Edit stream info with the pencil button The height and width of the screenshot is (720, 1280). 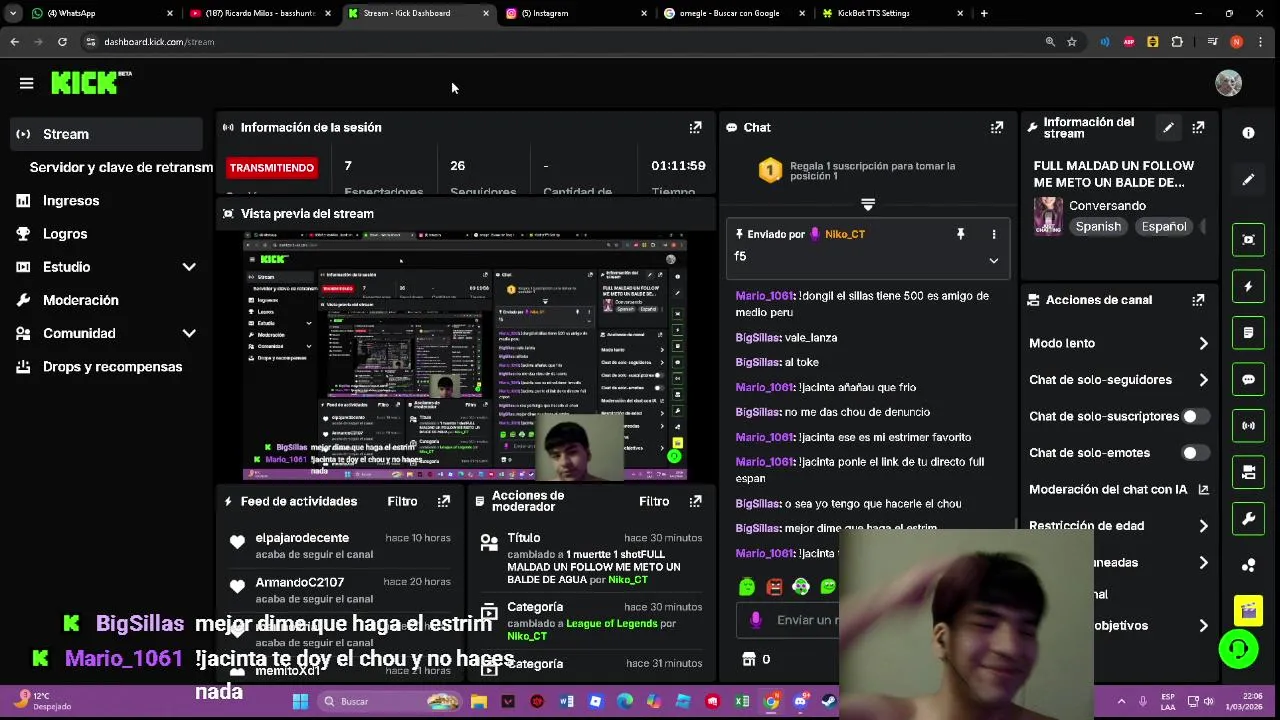click(x=1168, y=127)
